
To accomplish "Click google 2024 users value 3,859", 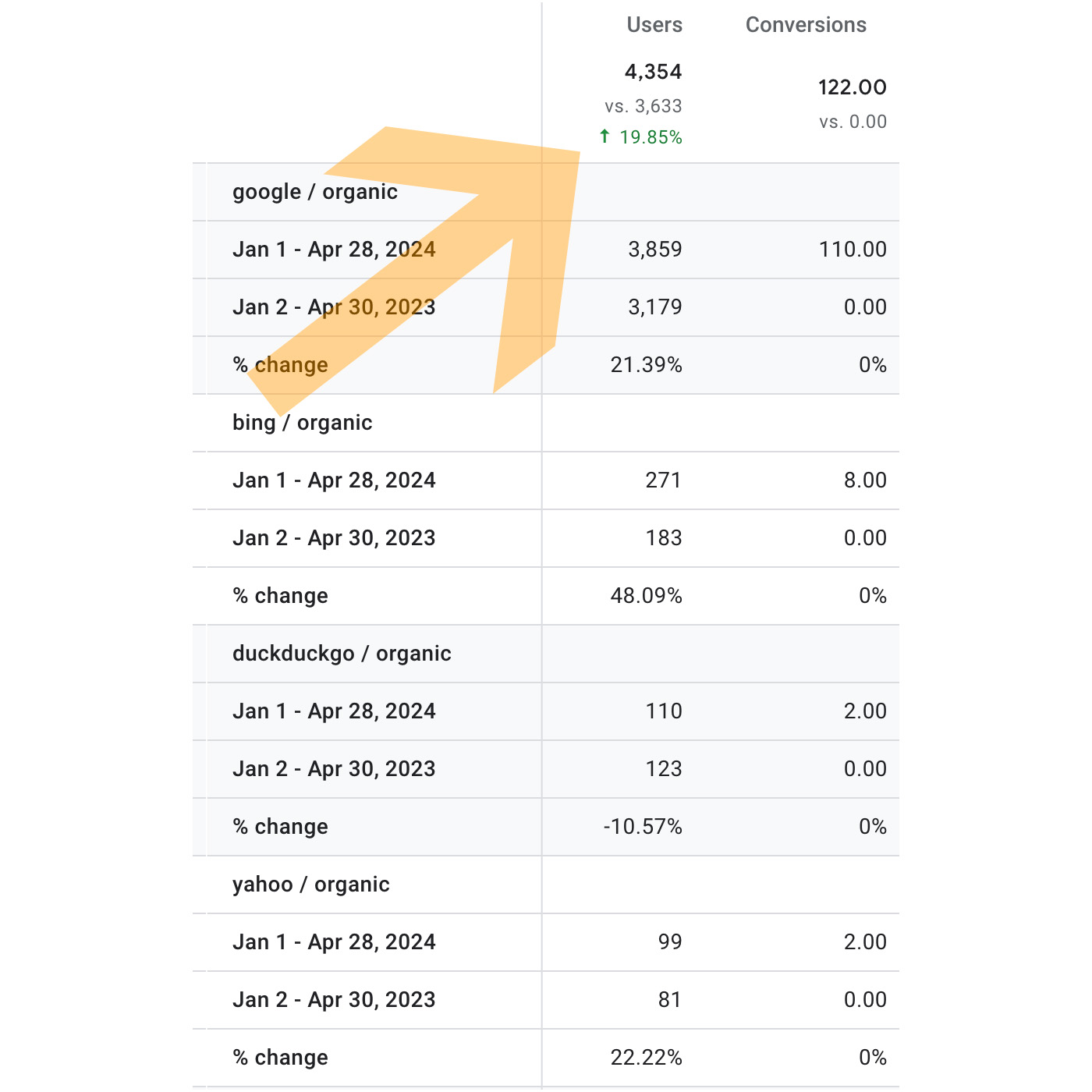I will pyautogui.click(x=654, y=250).
